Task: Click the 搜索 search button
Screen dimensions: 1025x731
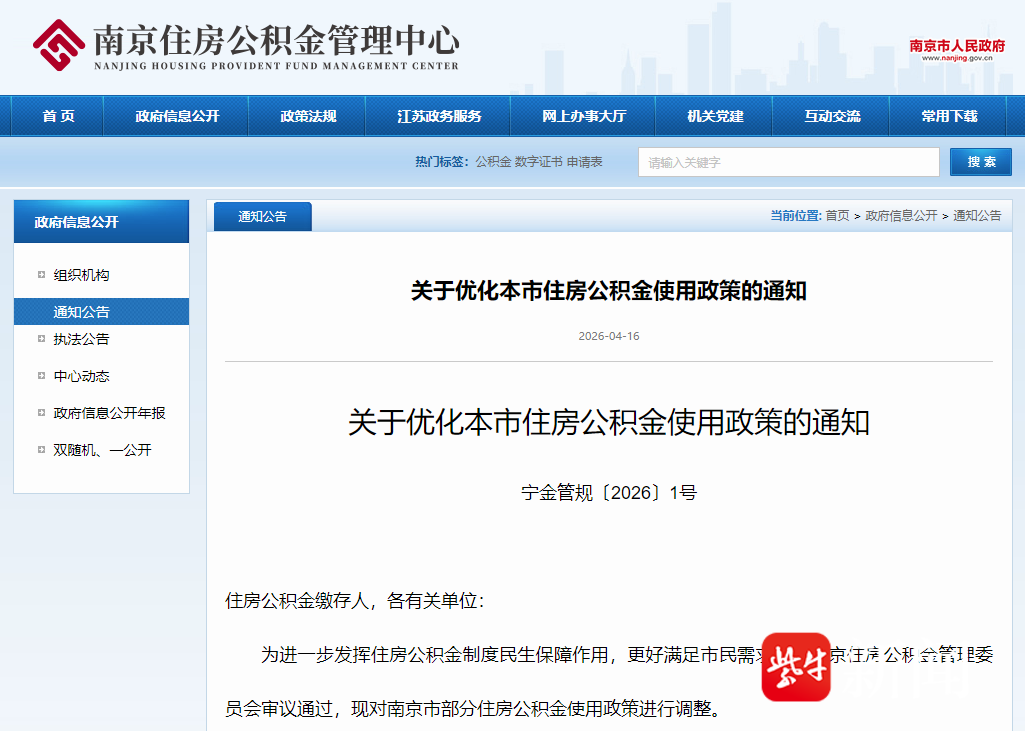Action: click(x=980, y=162)
